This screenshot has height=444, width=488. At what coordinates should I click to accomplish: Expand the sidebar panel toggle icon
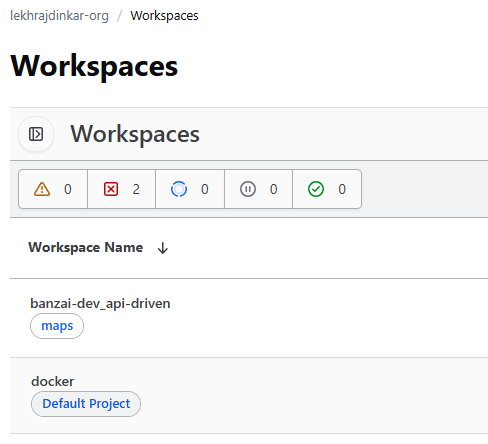pyautogui.click(x=36, y=134)
